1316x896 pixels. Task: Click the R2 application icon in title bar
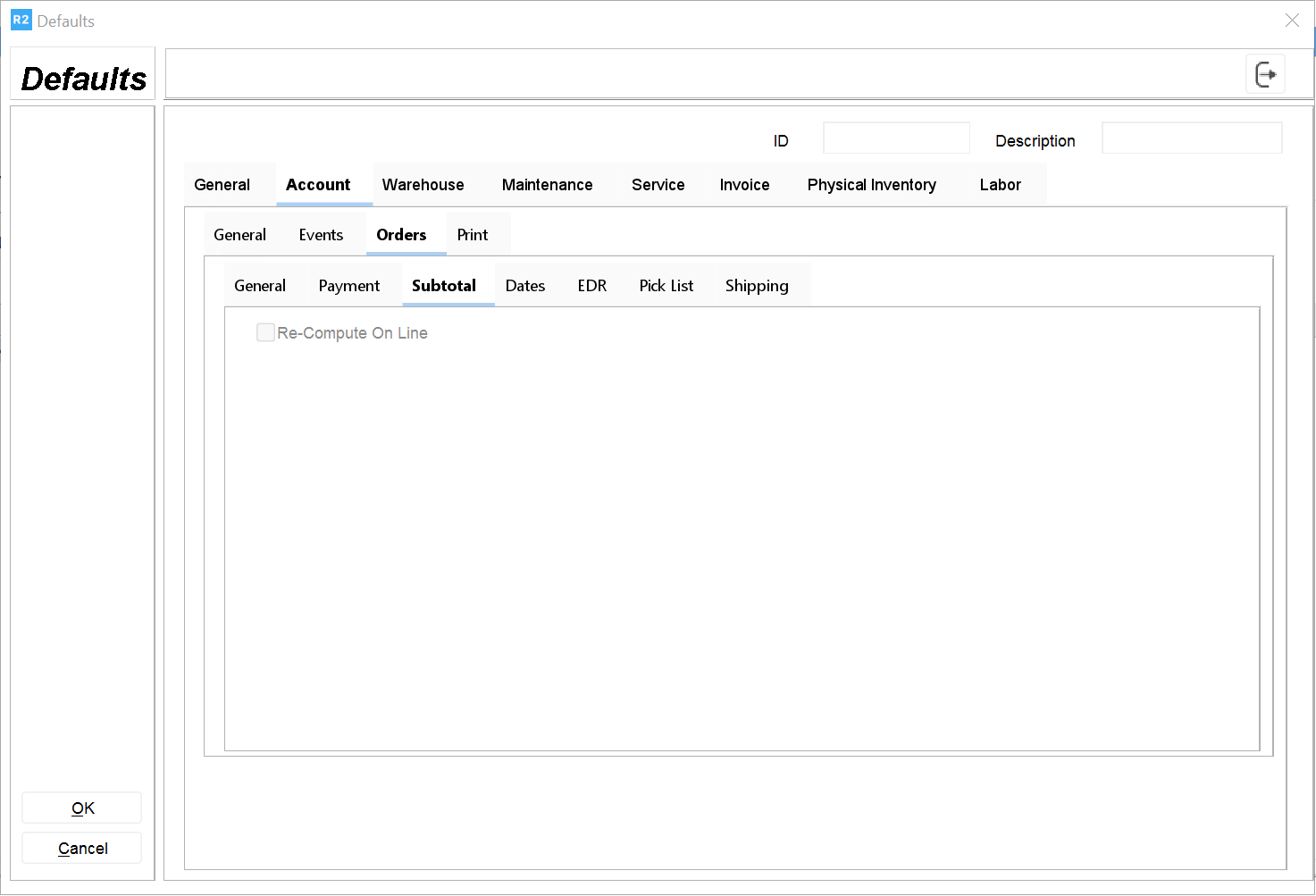coord(21,20)
